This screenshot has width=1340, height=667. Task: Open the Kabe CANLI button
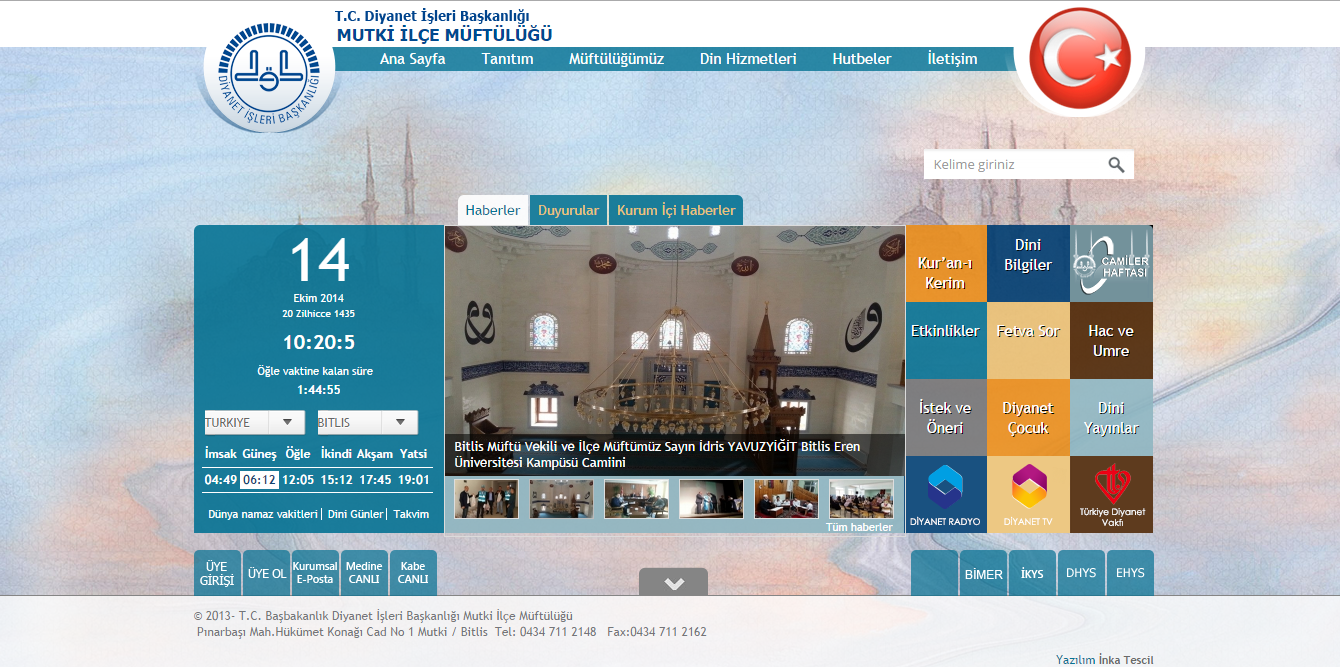tap(413, 573)
